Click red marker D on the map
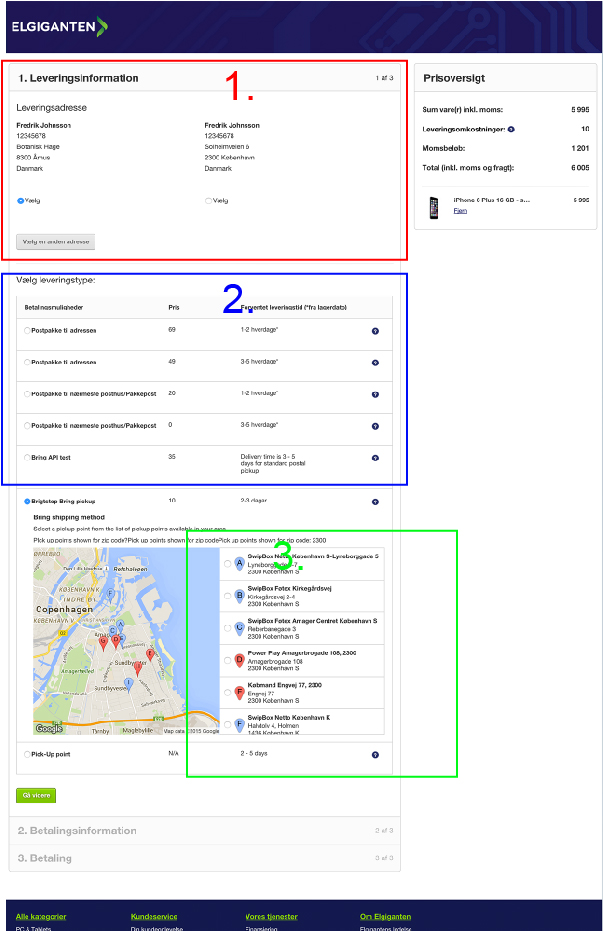The width and height of the screenshot is (603, 931). [116, 642]
